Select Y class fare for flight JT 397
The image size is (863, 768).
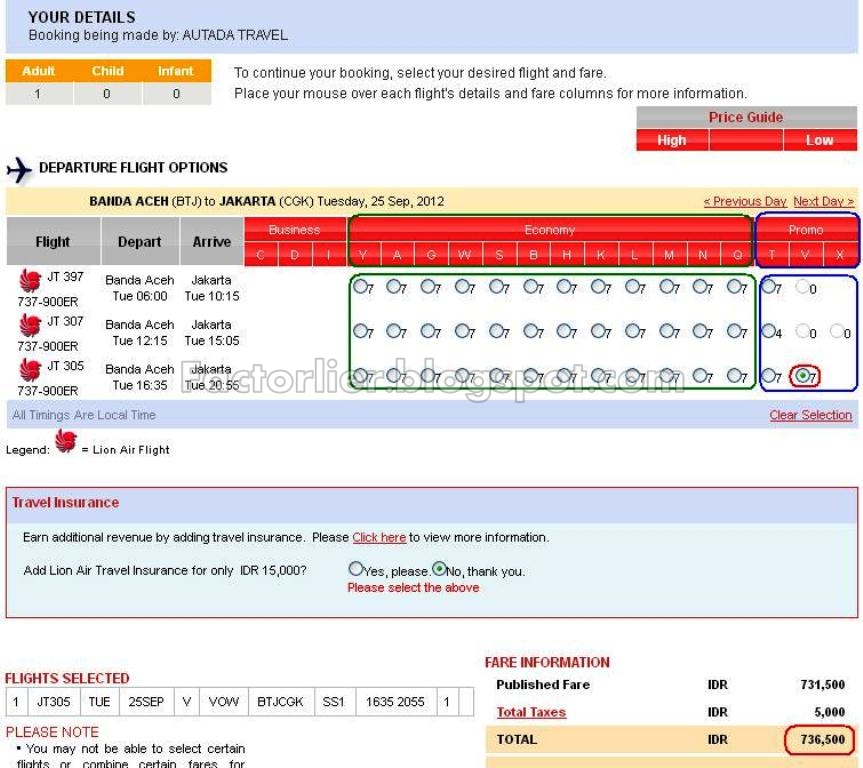tap(361, 286)
